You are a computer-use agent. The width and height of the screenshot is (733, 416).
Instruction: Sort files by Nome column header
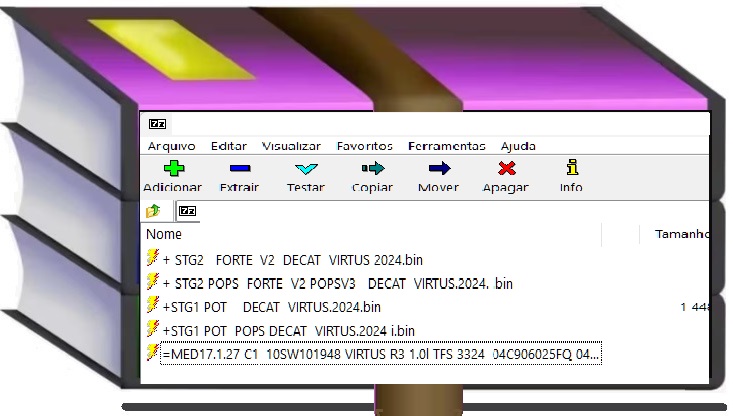pyautogui.click(x=164, y=234)
